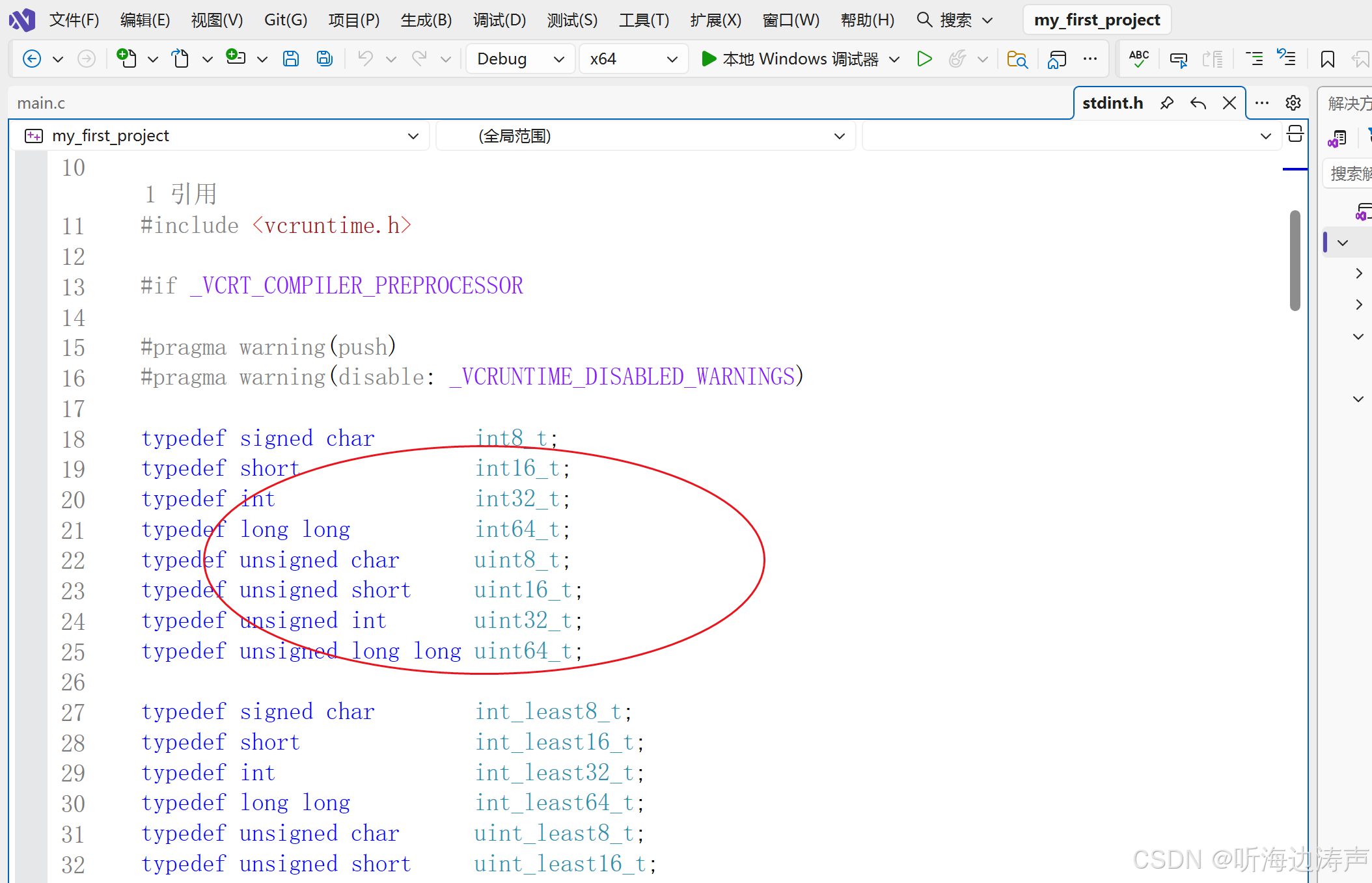Open the 视图(V) menu
The image size is (1372, 883).
point(217,20)
